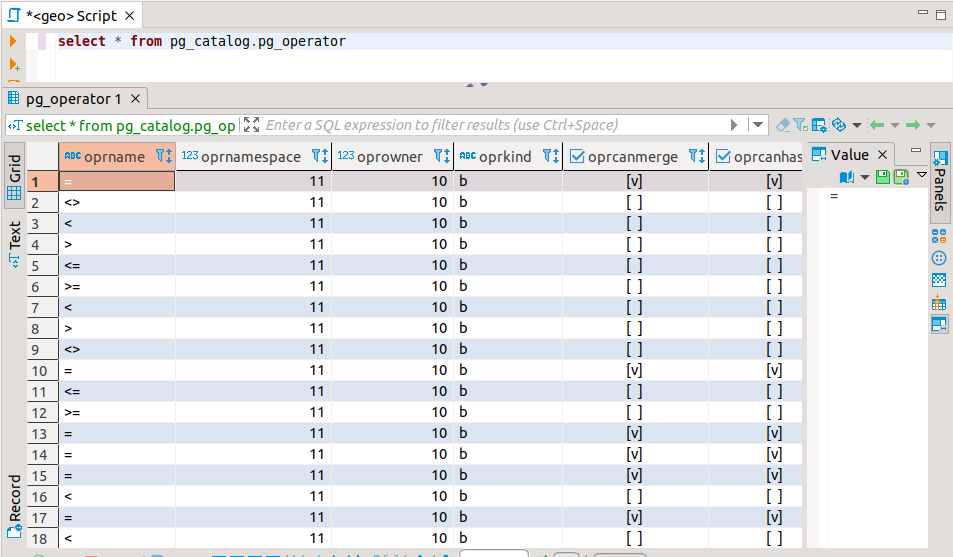The image size is (953, 557).
Task: Toggle oprcanmerge checkbox in row 2
Action: (x=634, y=202)
